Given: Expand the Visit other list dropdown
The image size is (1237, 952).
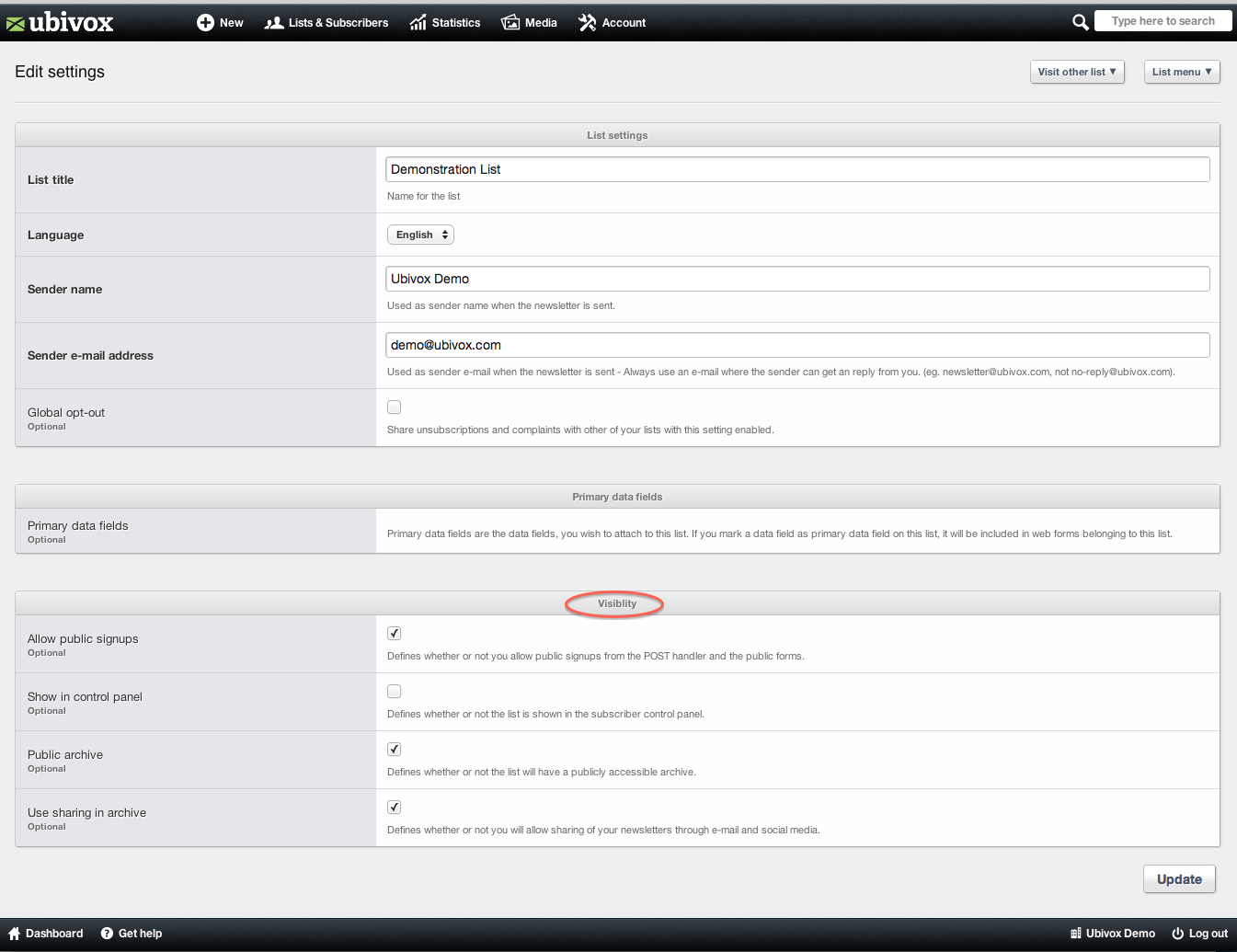Looking at the screenshot, I should [1077, 72].
